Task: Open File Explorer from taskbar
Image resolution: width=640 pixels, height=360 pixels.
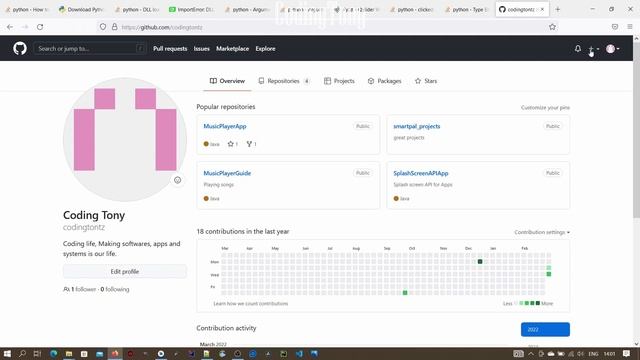Action: coord(69,353)
